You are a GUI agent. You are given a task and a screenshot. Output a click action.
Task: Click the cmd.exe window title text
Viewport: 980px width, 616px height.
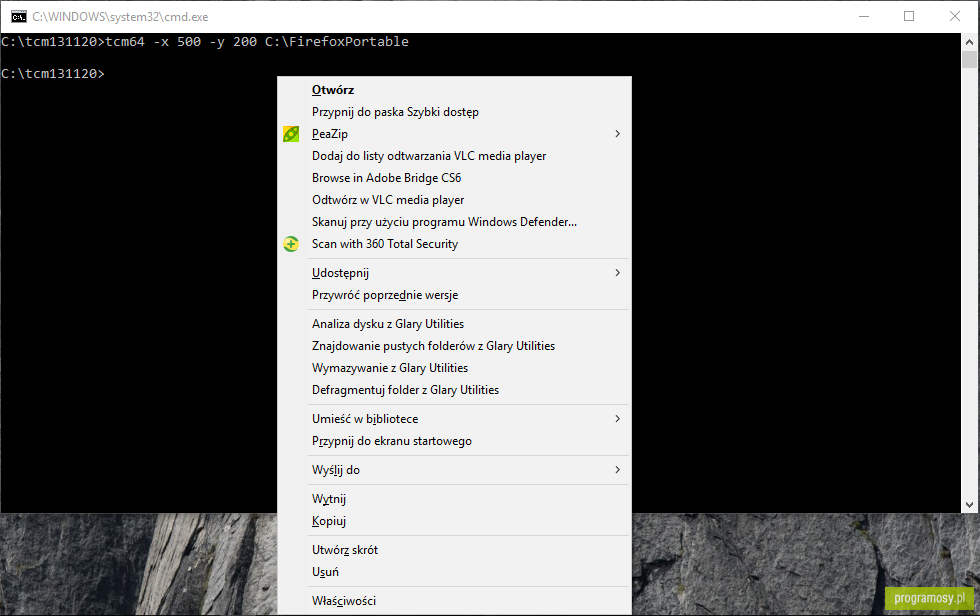click(121, 17)
